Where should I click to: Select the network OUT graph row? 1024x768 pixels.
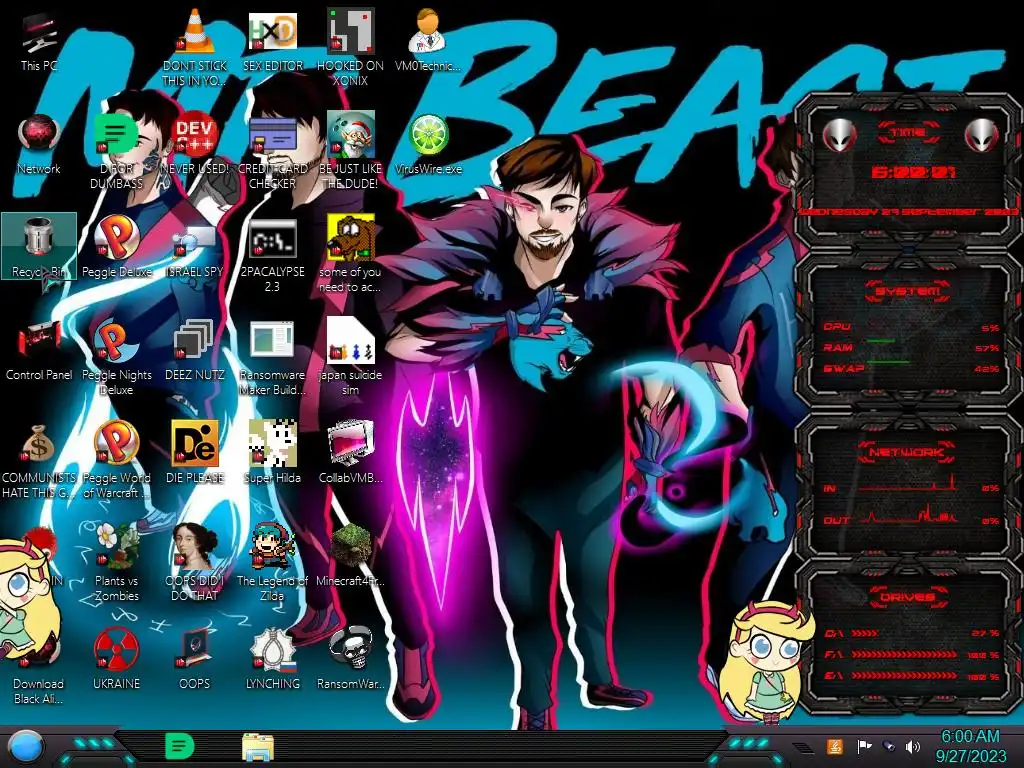(912, 517)
